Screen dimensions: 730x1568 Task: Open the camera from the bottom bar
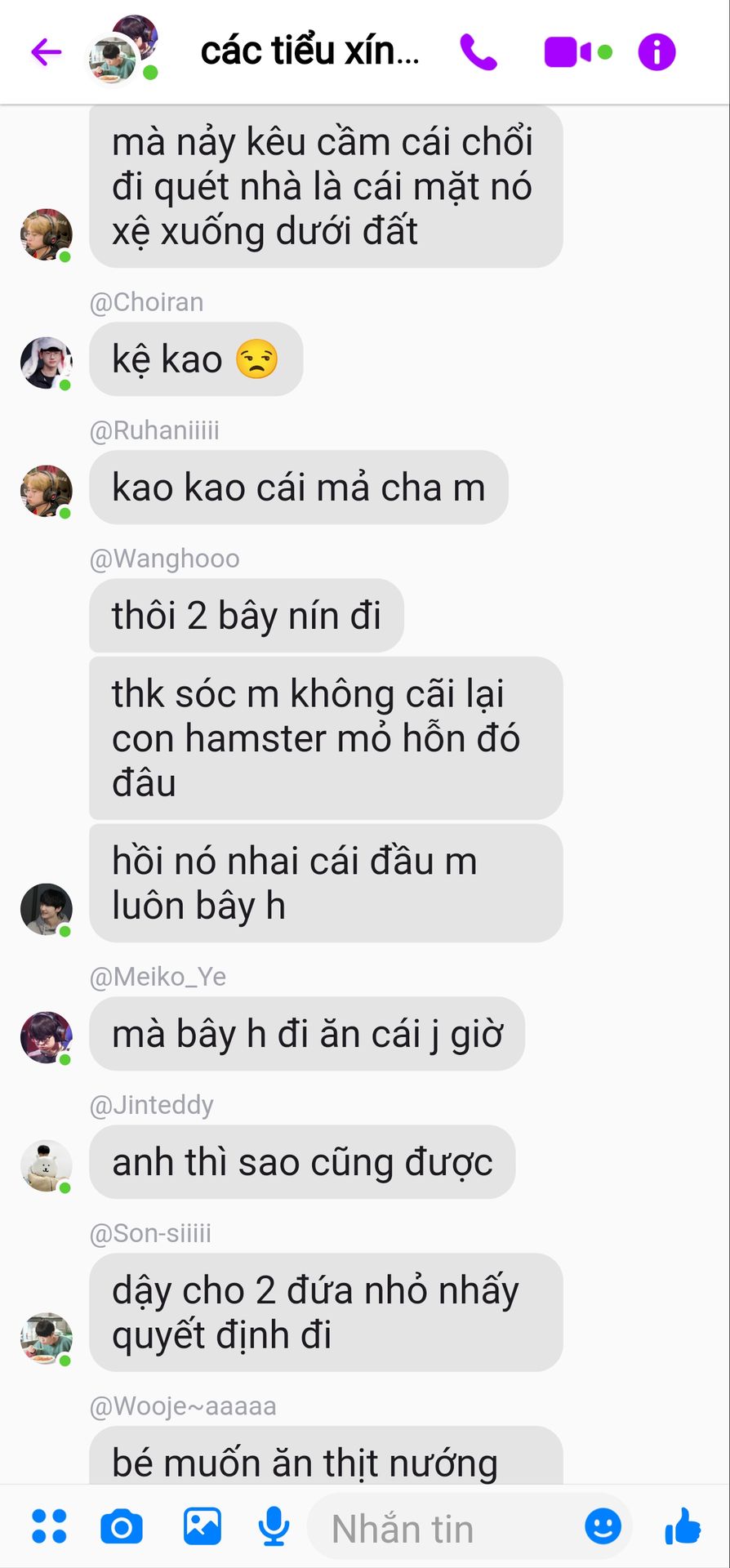(122, 1526)
